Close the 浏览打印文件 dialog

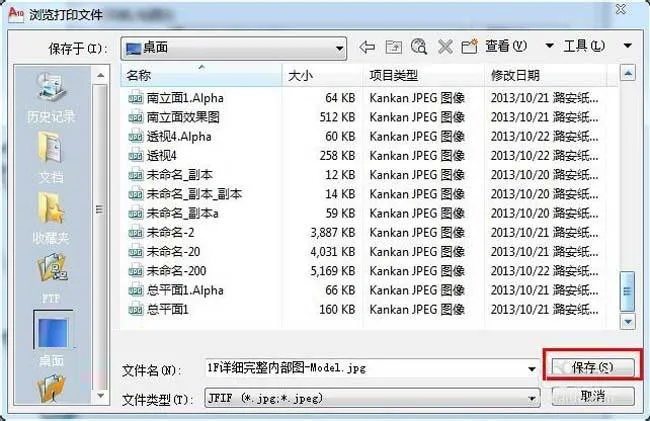point(621,9)
